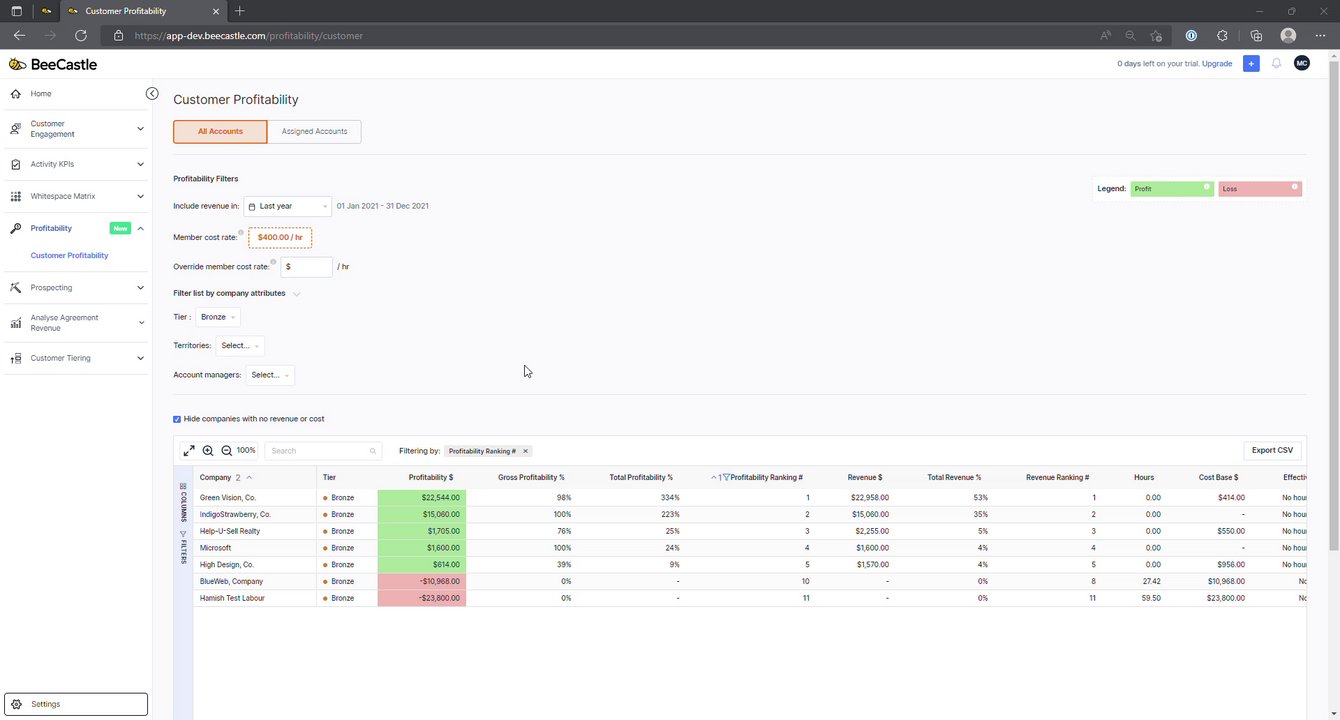The width and height of the screenshot is (1340, 720).
Task: Open Settings in the sidebar
Action: (x=76, y=704)
